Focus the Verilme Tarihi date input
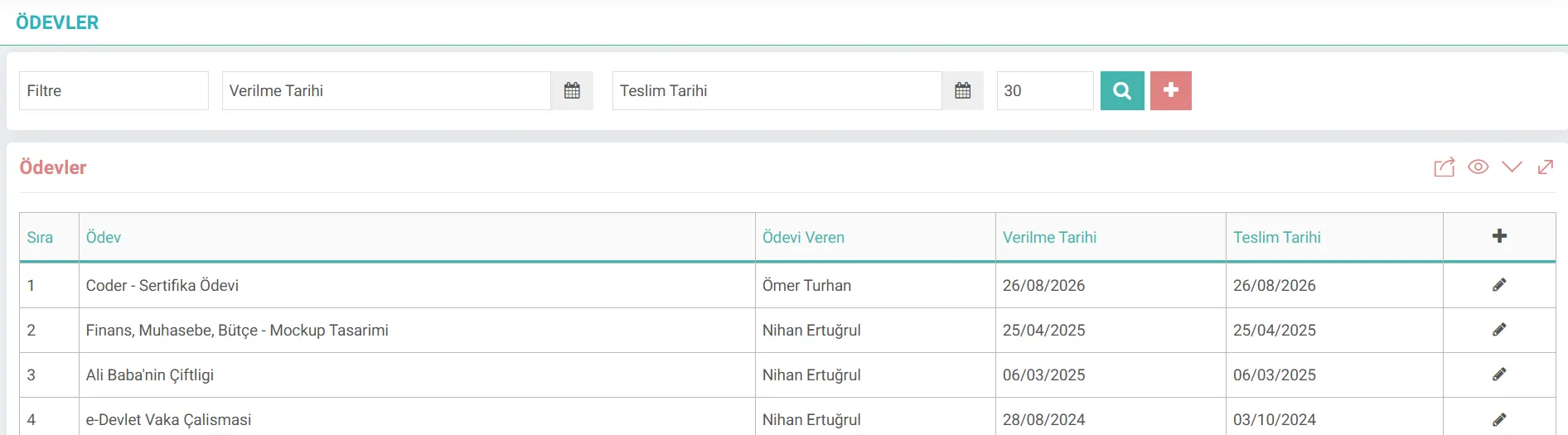 pyautogui.click(x=386, y=90)
